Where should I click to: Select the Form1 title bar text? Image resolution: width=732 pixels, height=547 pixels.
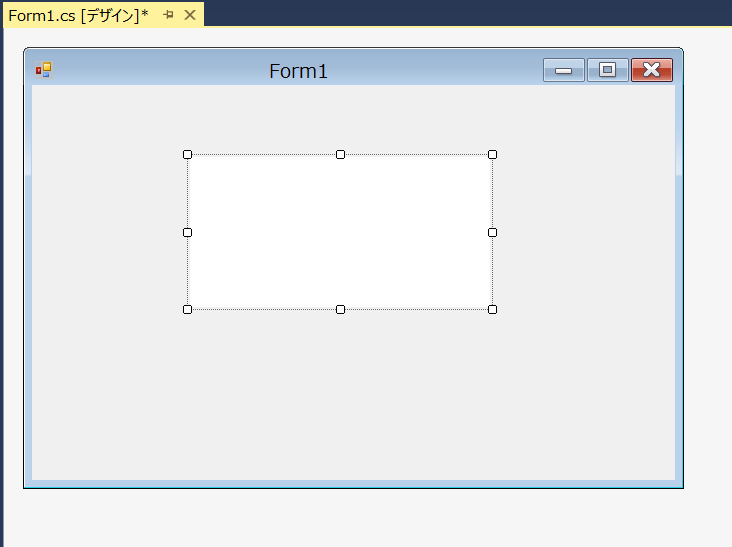click(x=298, y=71)
